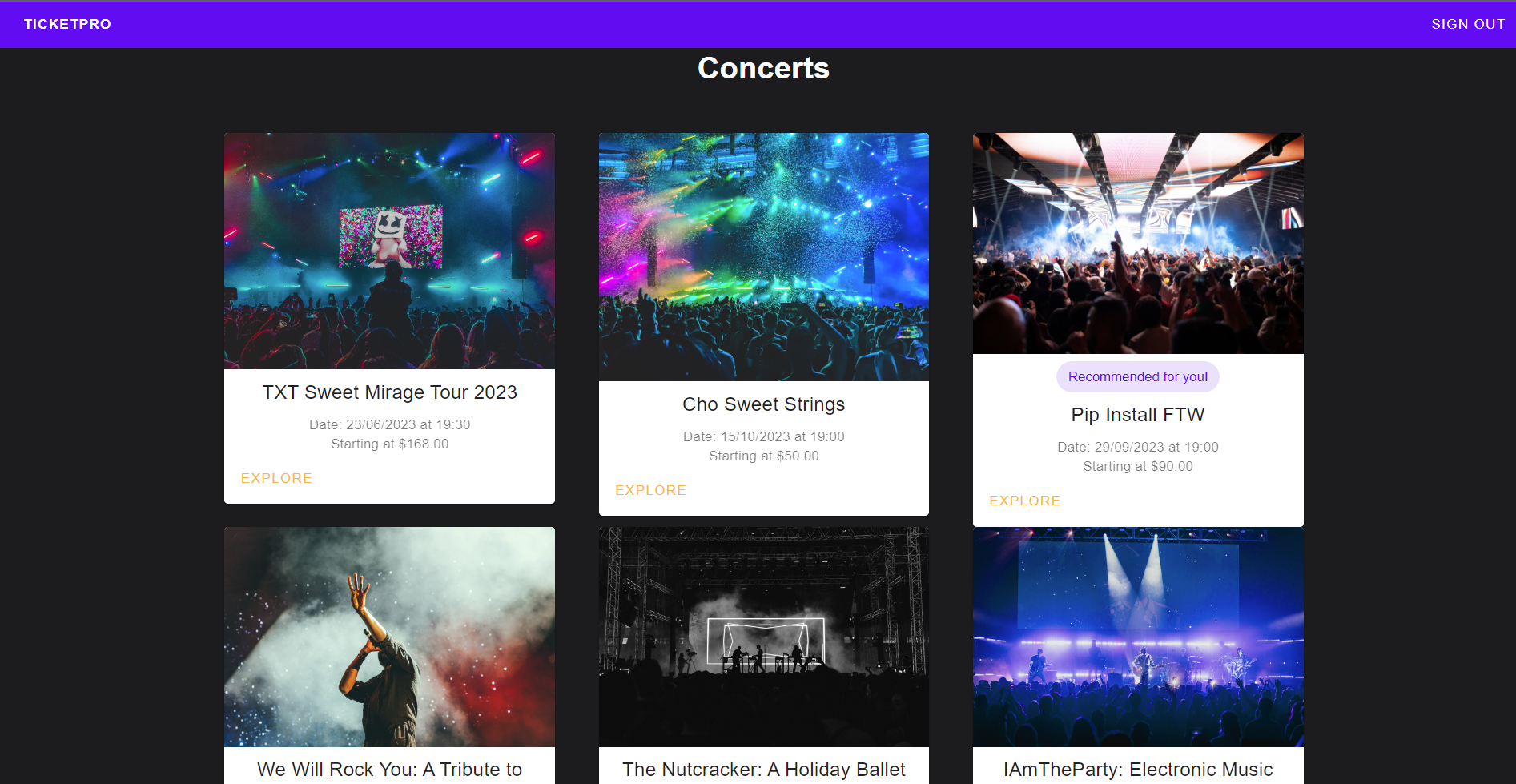Open the Pip Install FTW title link

[x=1137, y=415]
